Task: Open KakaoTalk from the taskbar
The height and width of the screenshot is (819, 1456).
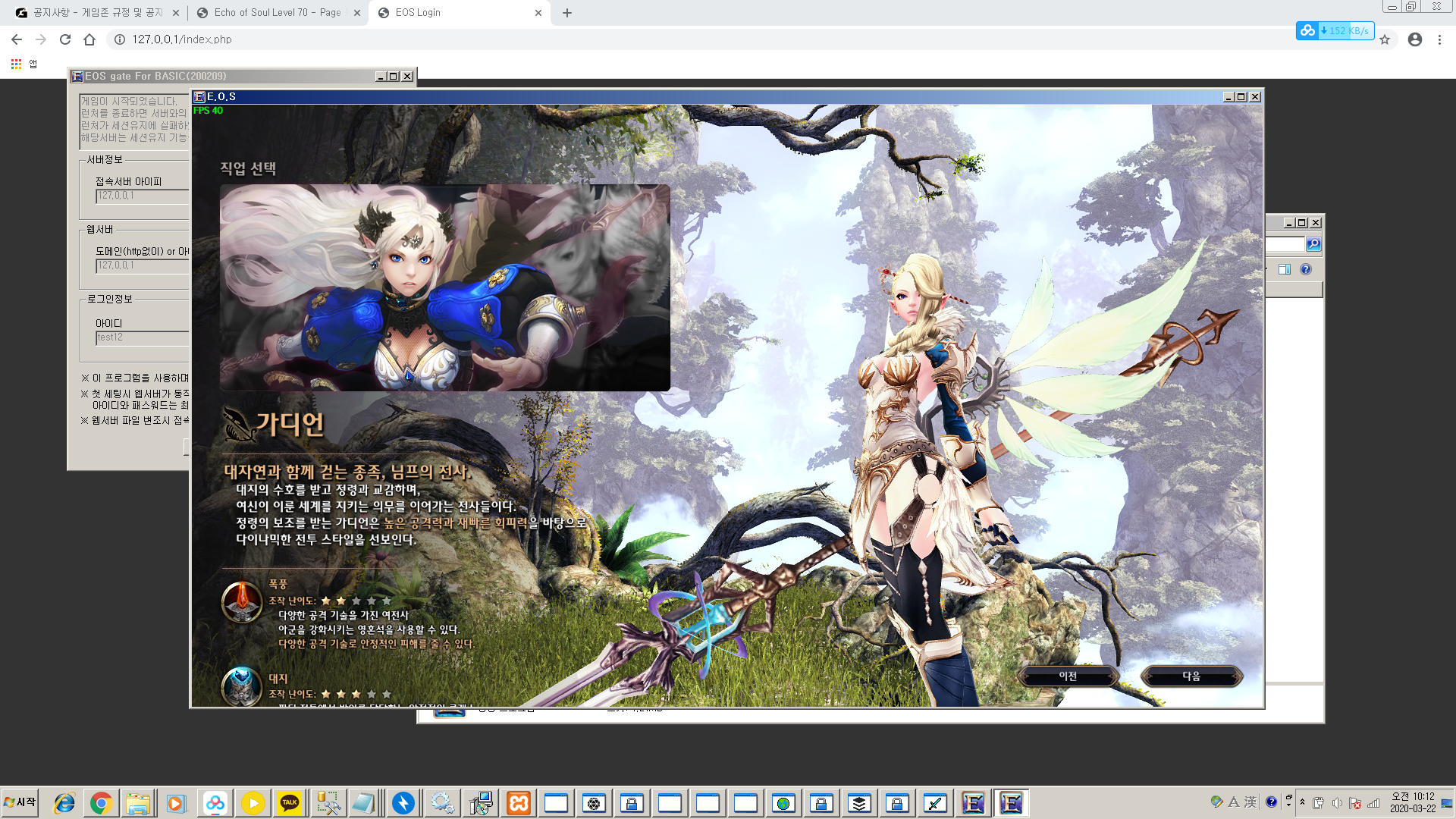Action: click(x=290, y=802)
